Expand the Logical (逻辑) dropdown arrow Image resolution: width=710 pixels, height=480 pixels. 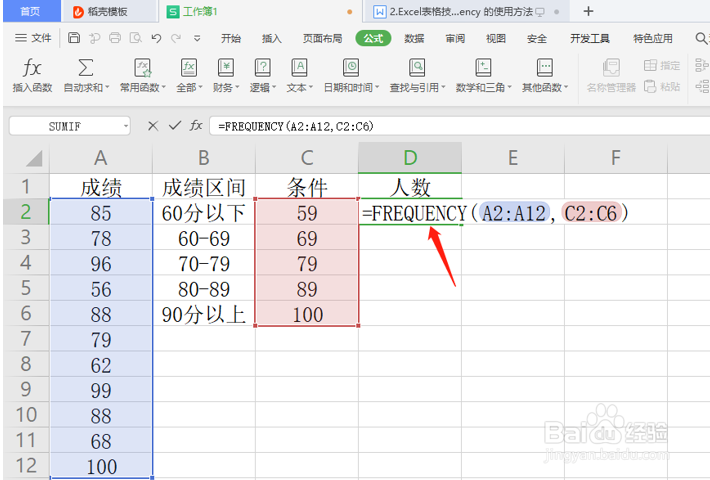click(274, 87)
